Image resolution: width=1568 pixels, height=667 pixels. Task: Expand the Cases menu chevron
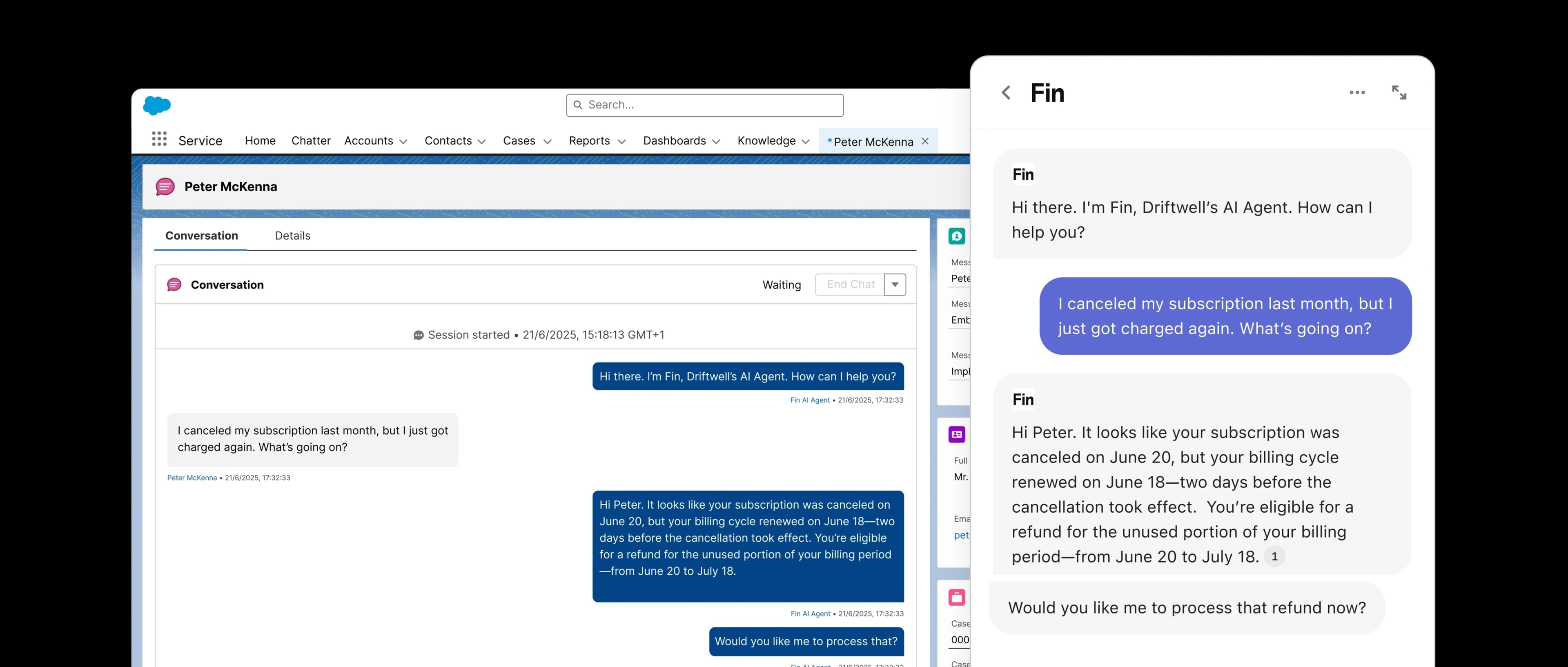pos(547,142)
